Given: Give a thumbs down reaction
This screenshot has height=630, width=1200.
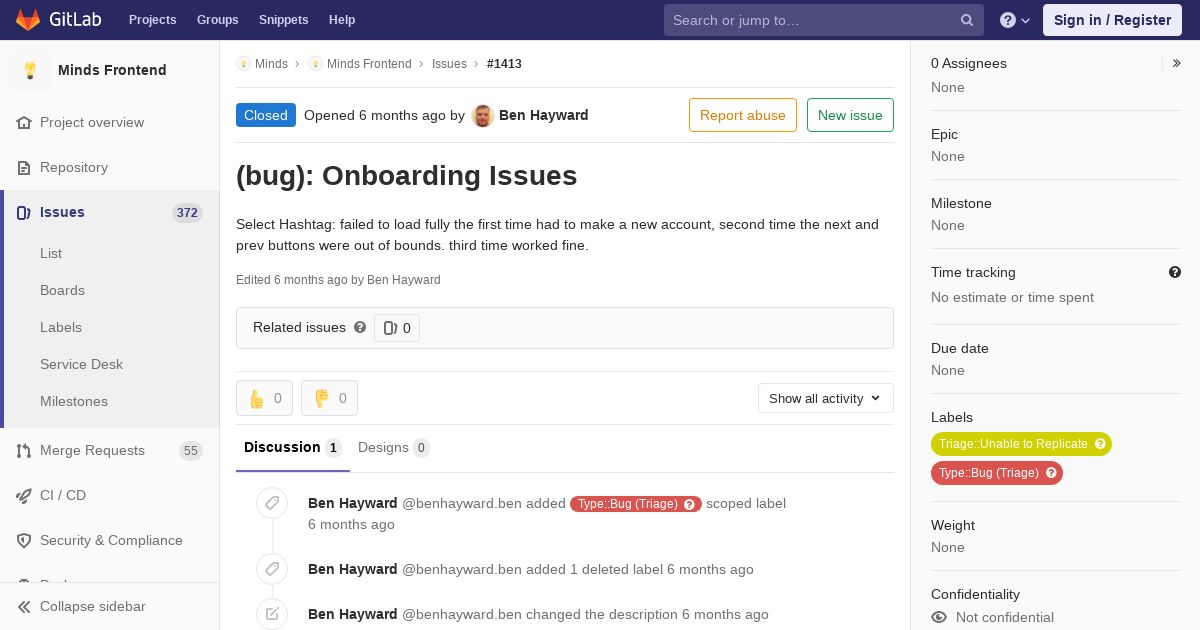Looking at the screenshot, I should click(x=329, y=398).
